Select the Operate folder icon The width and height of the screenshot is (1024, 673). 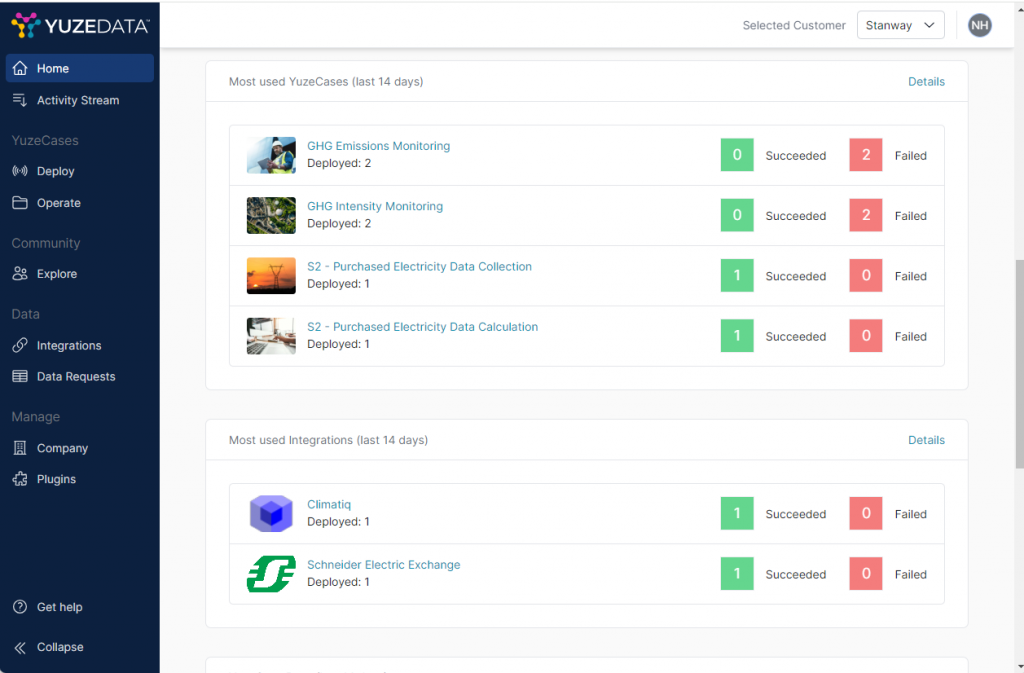click(x=20, y=203)
